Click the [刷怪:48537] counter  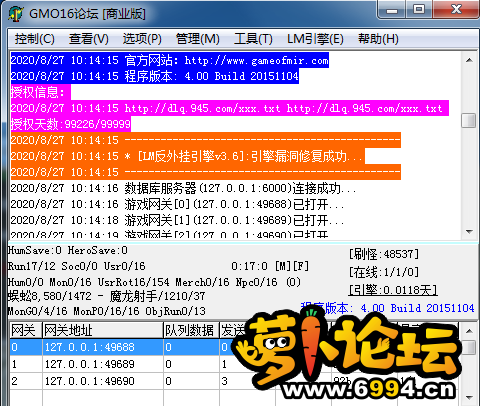[384, 255]
